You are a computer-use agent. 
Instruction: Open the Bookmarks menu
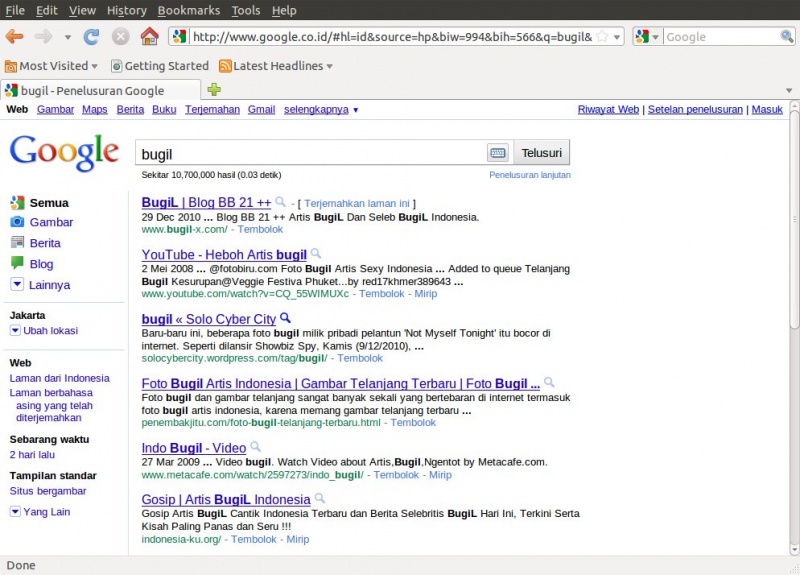coord(188,10)
